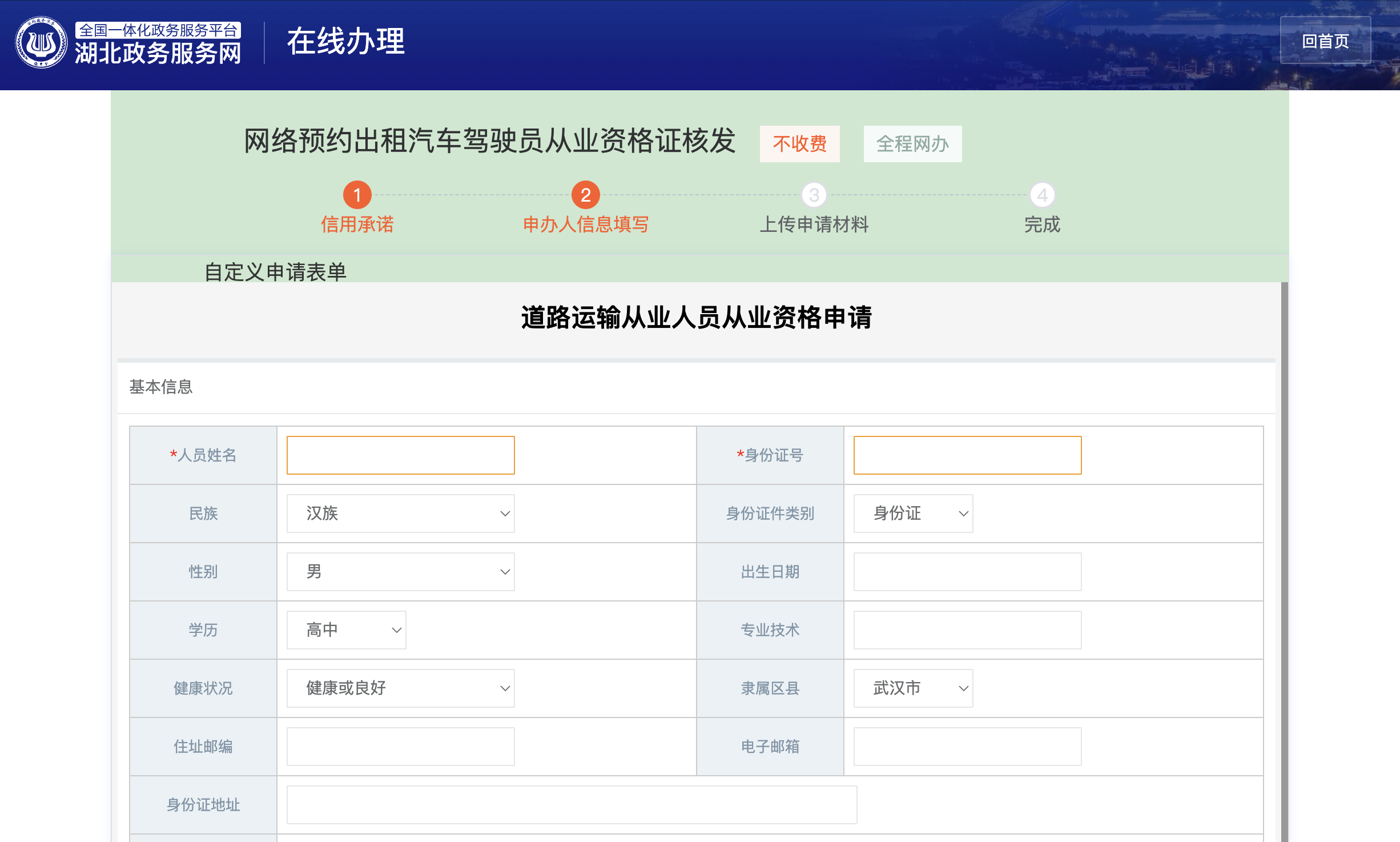
Task: Open the 性别 dropdown showing 男
Action: (x=400, y=571)
